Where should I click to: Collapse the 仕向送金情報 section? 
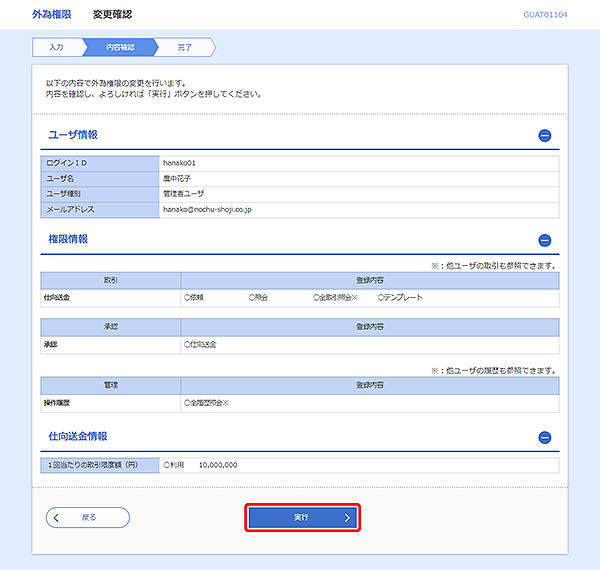[x=545, y=437]
